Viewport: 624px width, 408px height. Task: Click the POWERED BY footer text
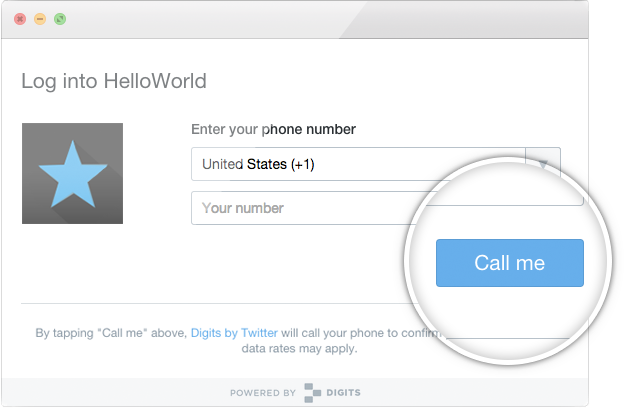[263, 393]
